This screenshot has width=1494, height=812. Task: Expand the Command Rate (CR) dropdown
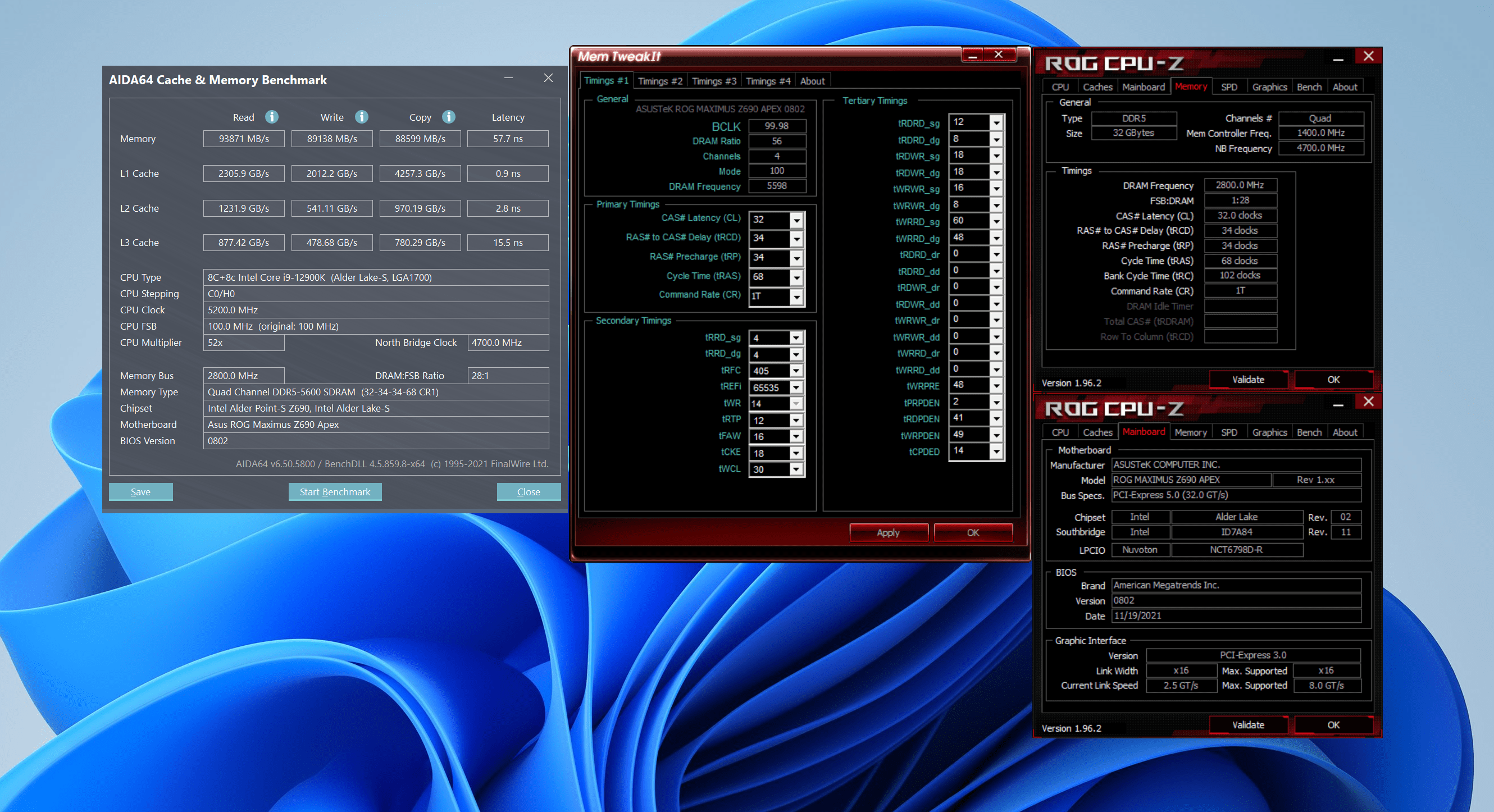point(797,296)
